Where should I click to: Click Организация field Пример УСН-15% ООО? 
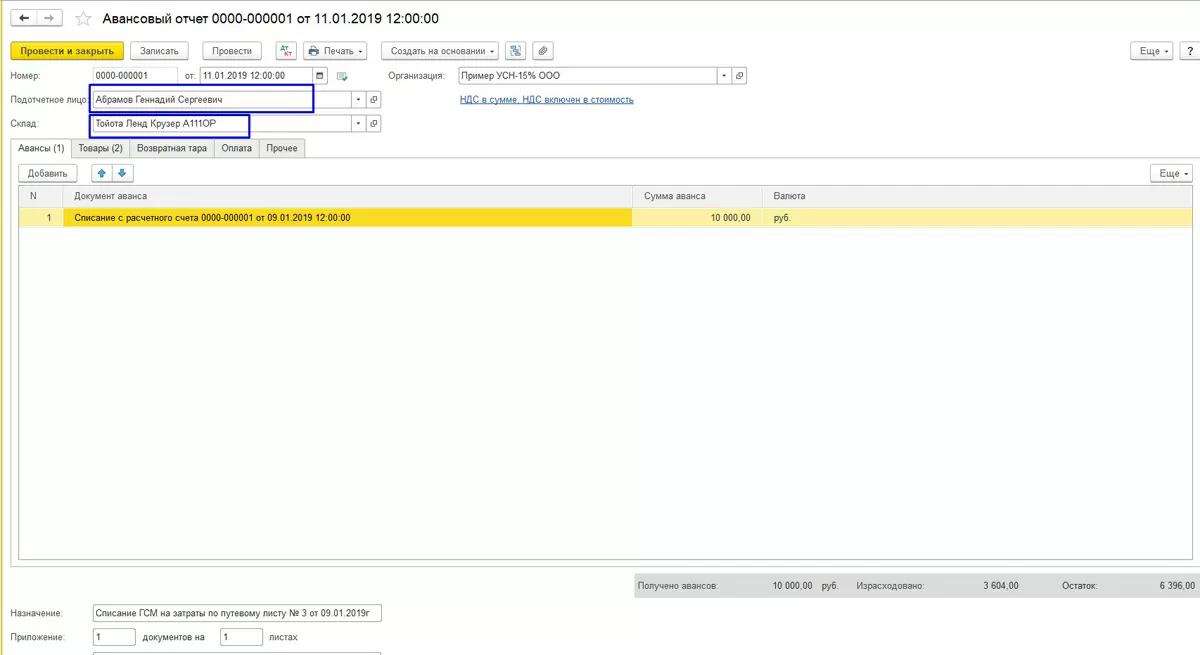coord(588,75)
